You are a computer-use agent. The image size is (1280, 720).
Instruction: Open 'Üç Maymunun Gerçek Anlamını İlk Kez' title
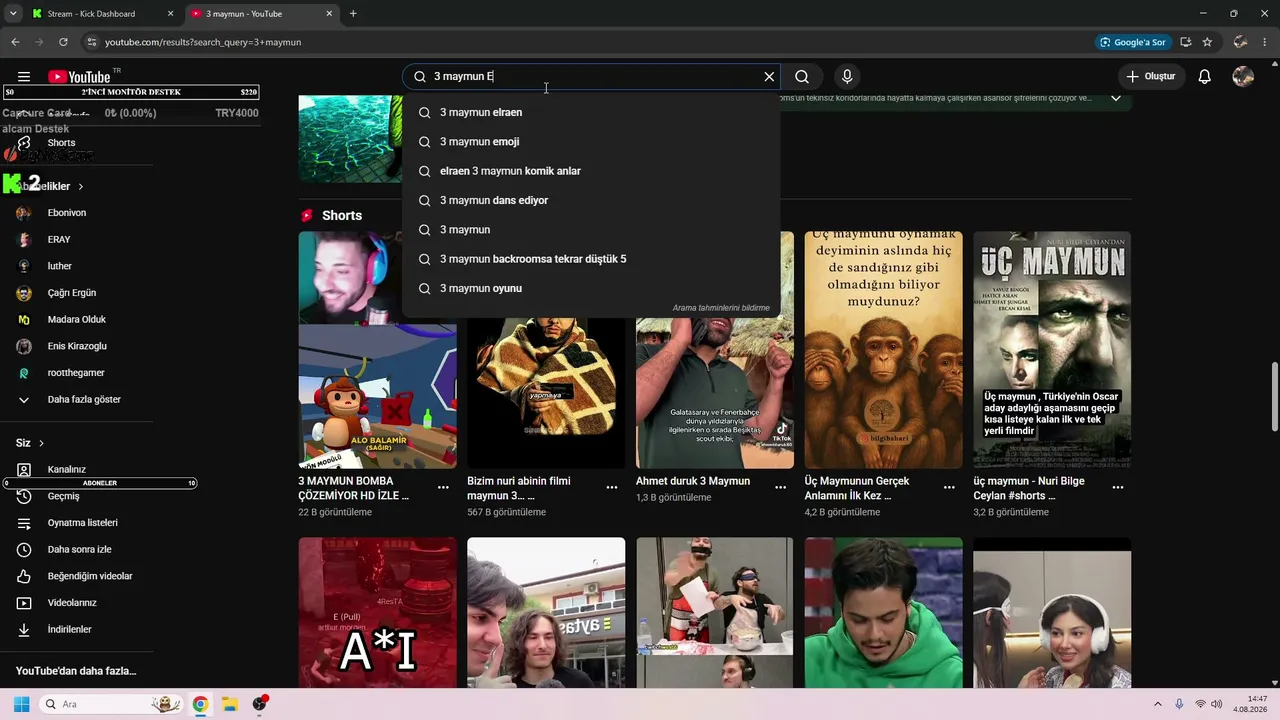click(x=857, y=488)
